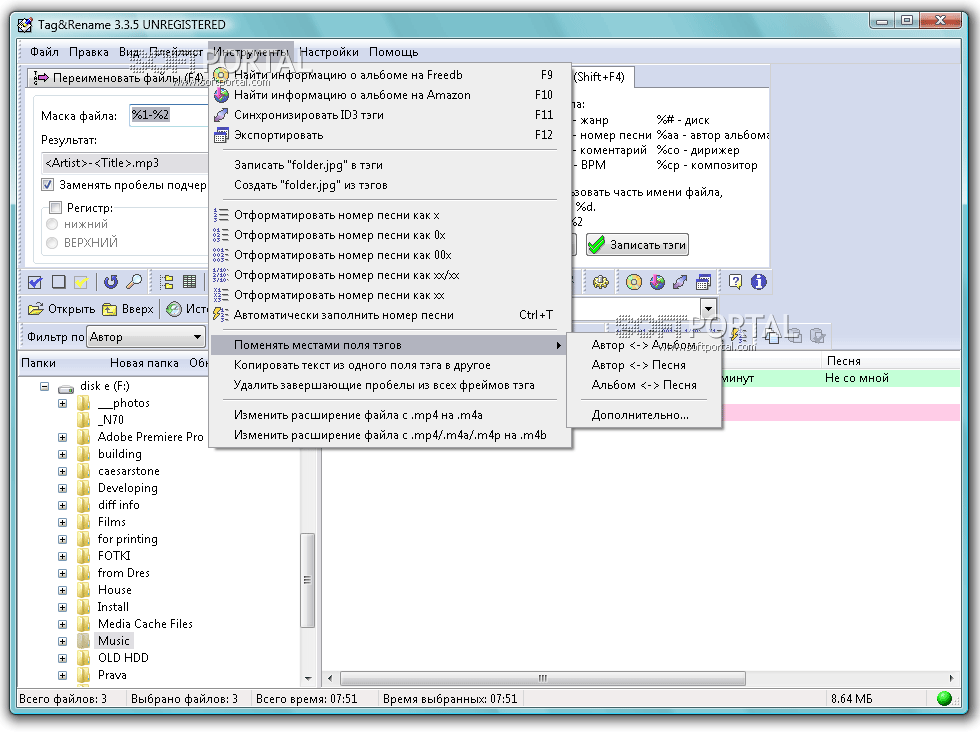
Task: Expand the building folder node
Action: pyautogui.click(x=62, y=454)
